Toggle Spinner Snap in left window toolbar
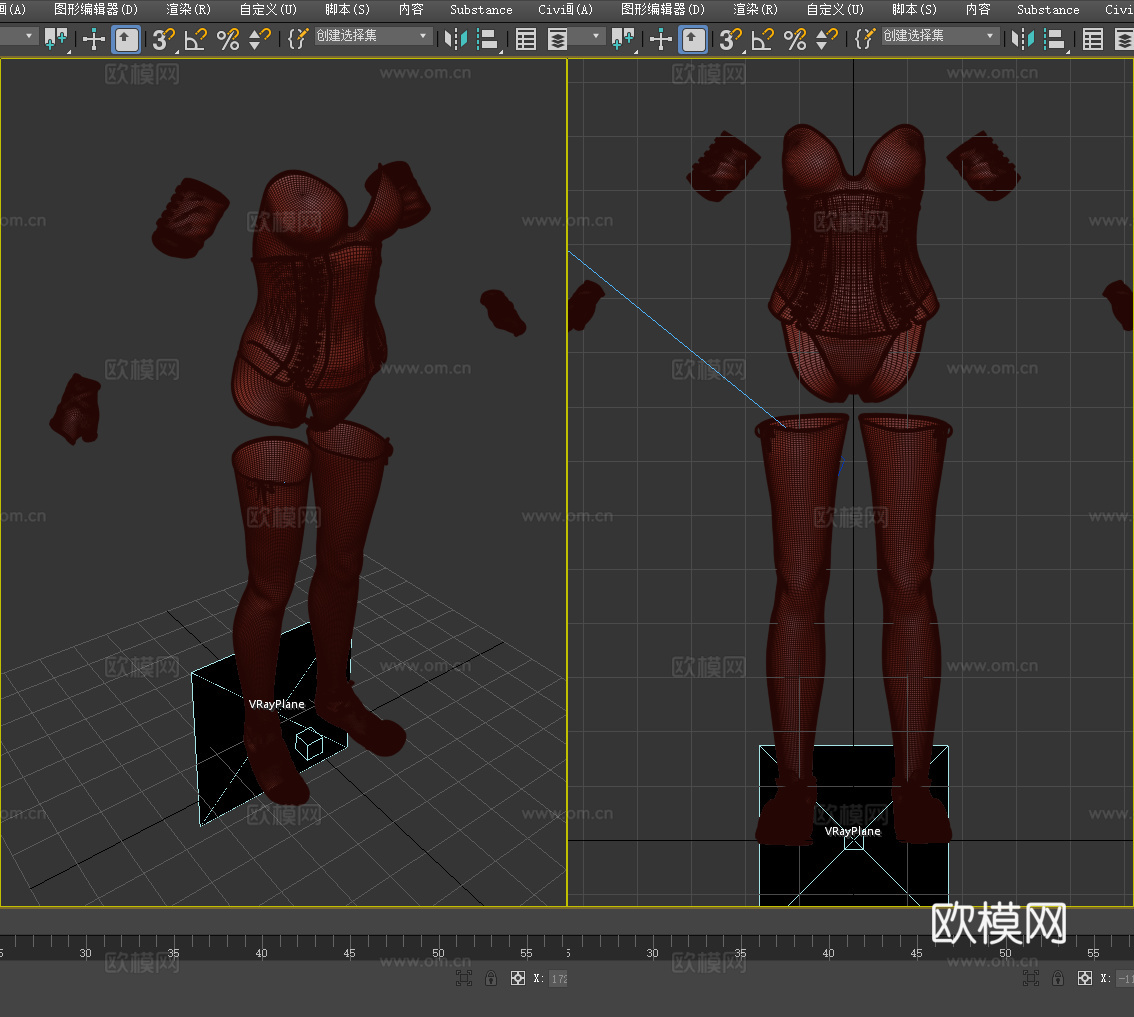The image size is (1134, 1017). (x=260, y=39)
